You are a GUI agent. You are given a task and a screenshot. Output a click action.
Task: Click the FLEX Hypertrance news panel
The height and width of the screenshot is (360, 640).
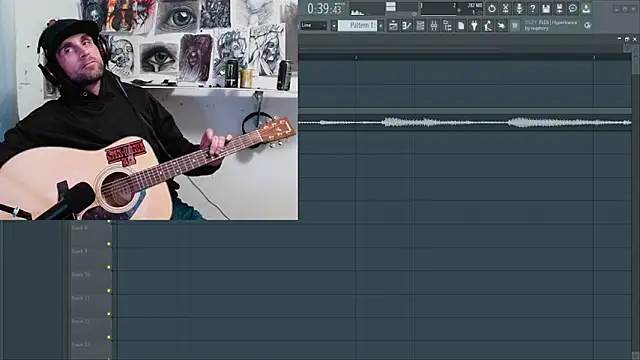[x=552, y=25]
